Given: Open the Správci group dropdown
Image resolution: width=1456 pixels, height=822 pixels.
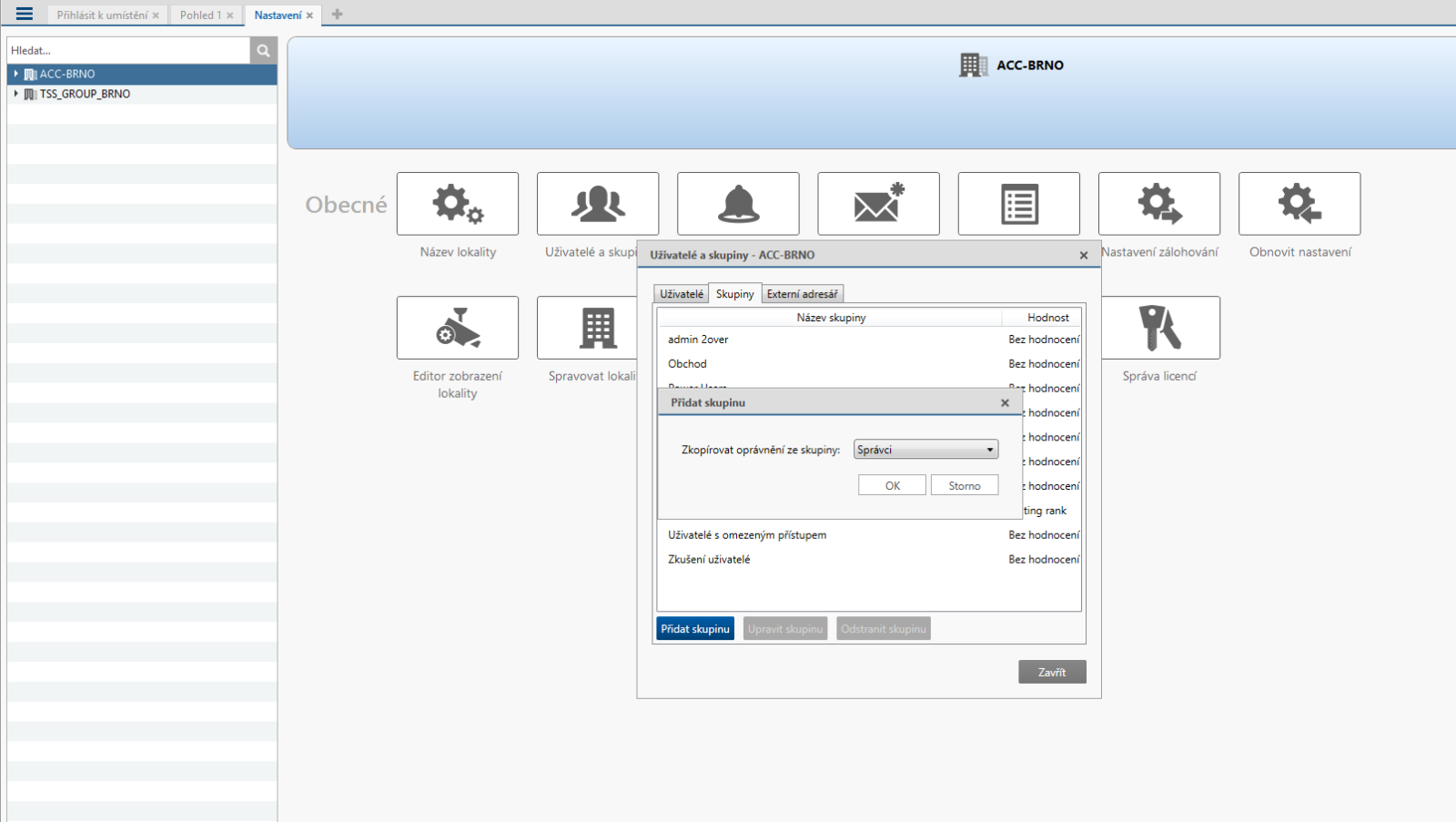Looking at the screenshot, I should pyautogui.click(x=925, y=450).
